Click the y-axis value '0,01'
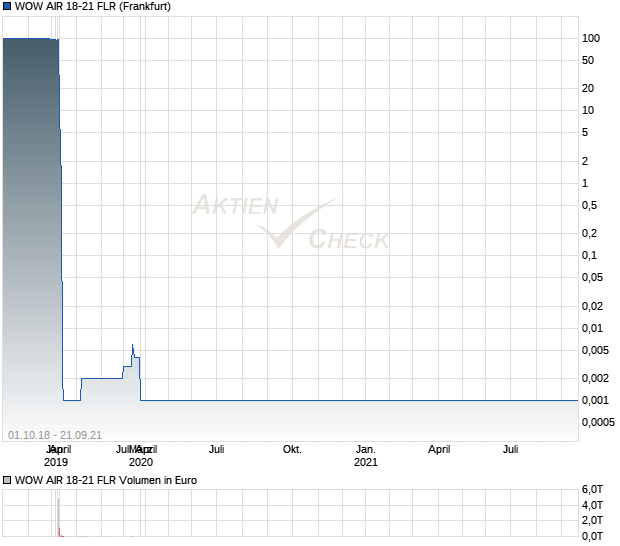The width and height of the screenshot is (620, 546). tap(592, 328)
